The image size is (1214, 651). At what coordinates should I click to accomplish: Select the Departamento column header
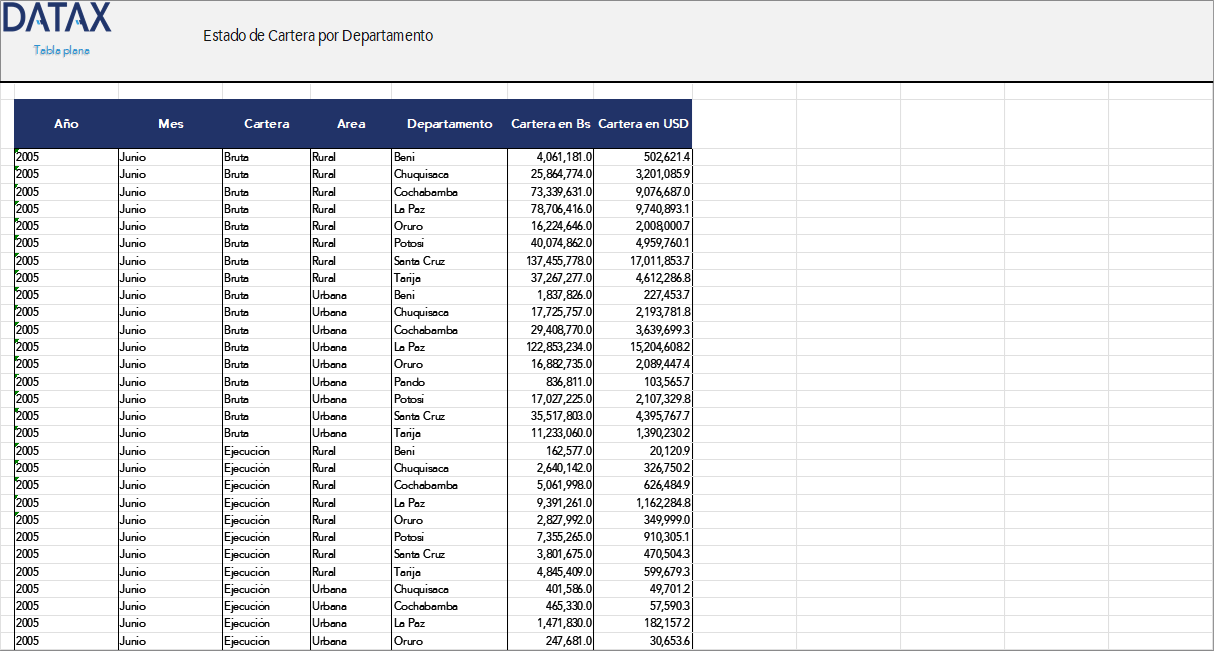click(449, 124)
